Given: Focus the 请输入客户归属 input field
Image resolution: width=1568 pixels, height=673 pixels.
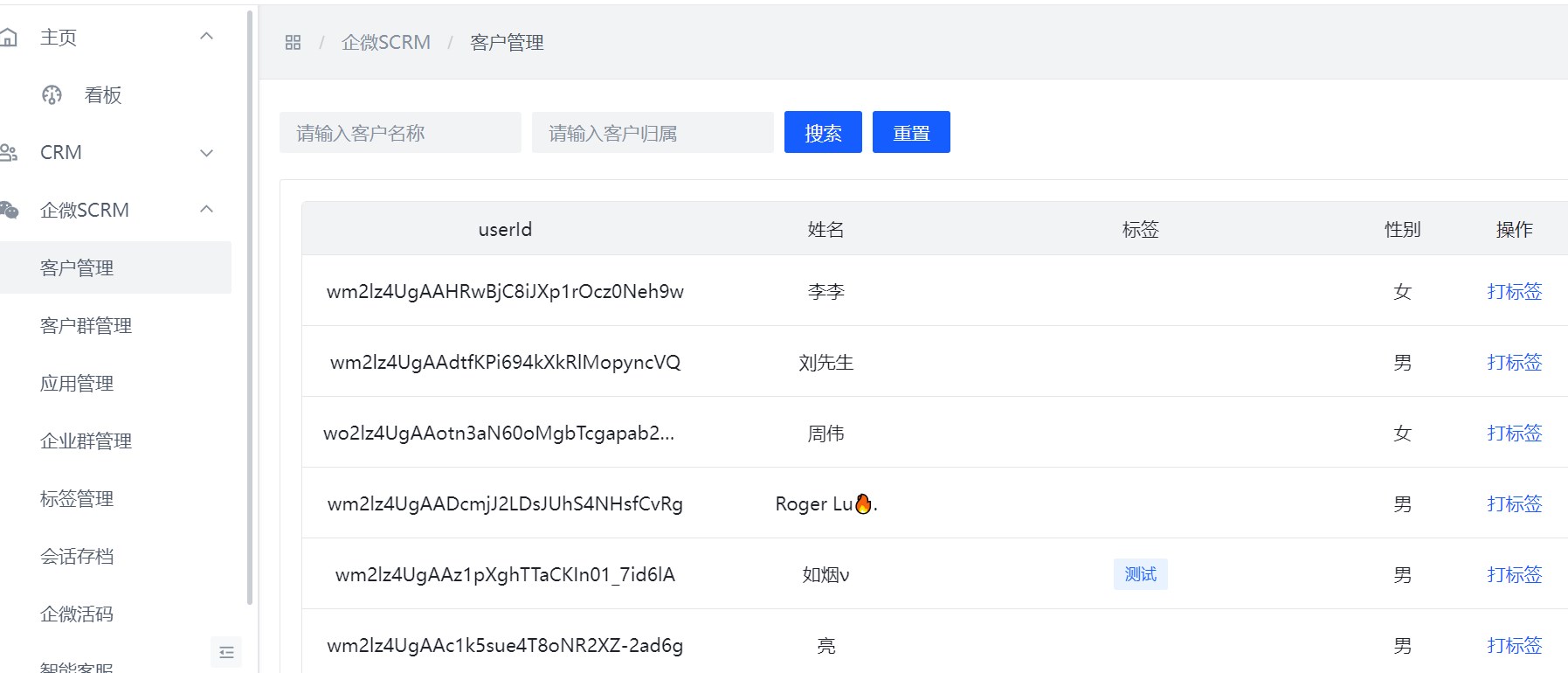Looking at the screenshot, I should (x=653, y=133).
